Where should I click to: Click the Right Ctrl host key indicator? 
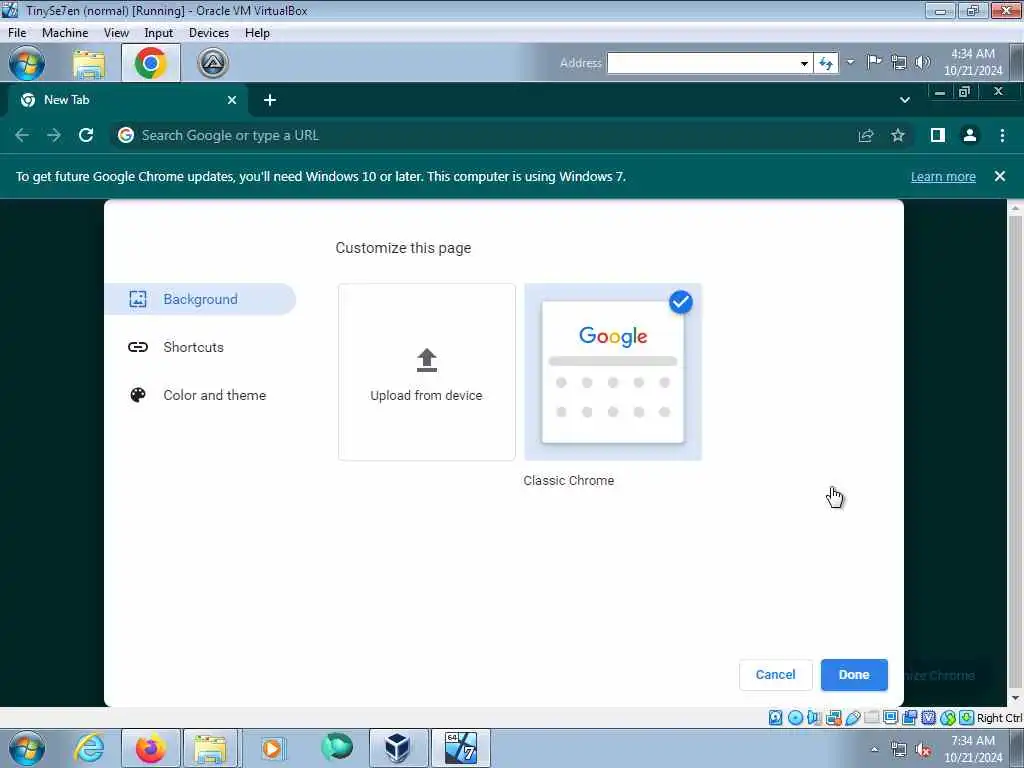[999, 718]
